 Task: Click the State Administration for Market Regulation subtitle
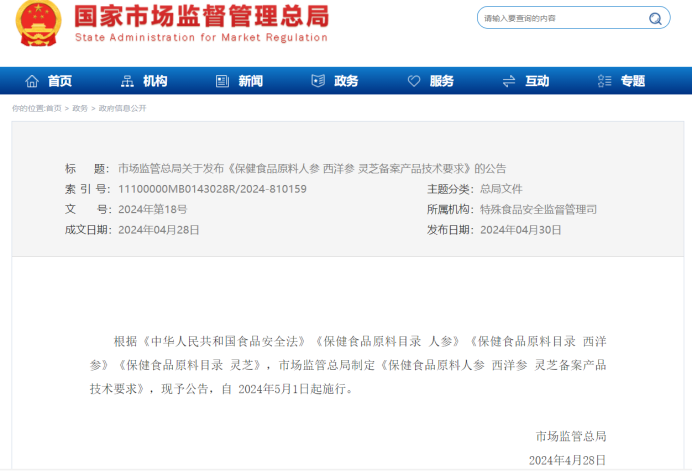coord(201,38)
